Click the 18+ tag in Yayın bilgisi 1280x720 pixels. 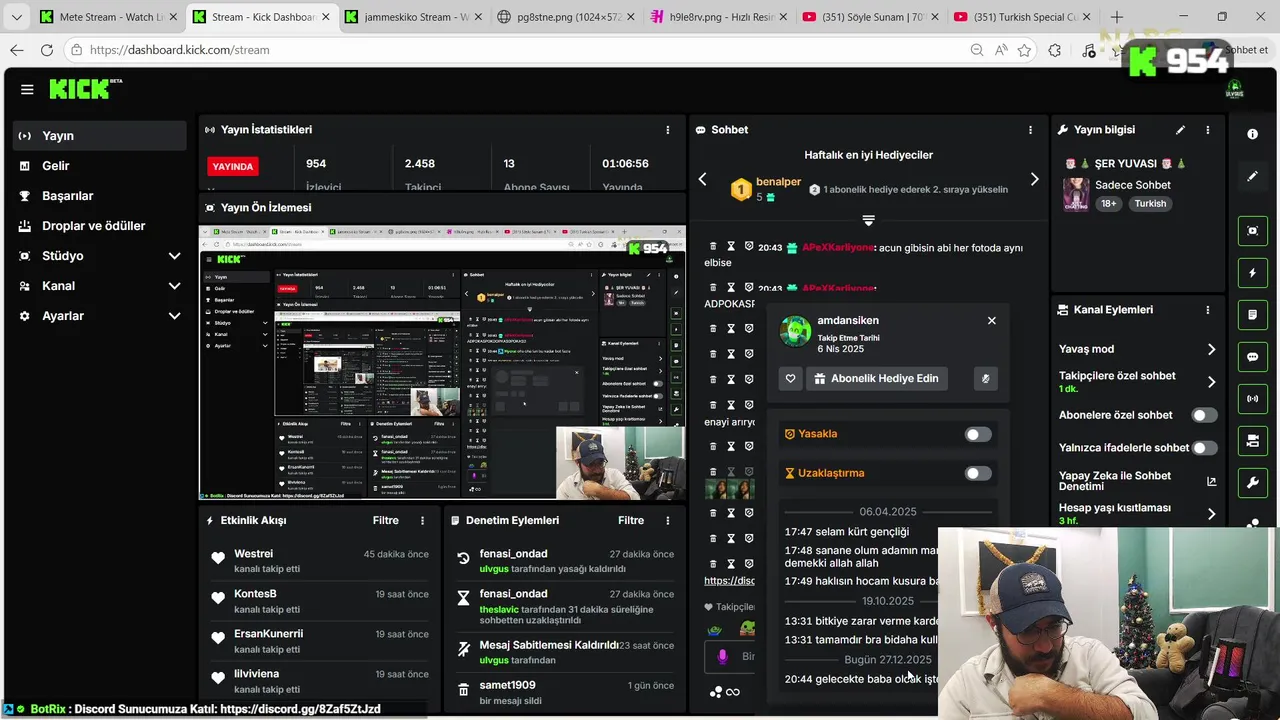(1109, 204)
